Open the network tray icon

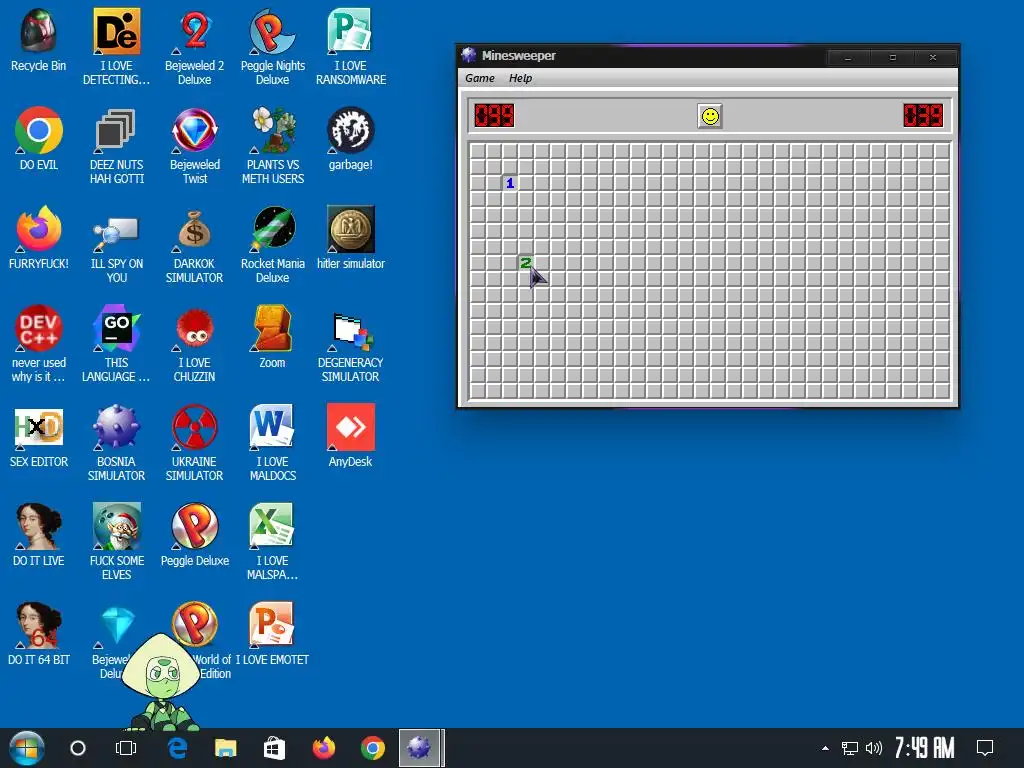850,748
